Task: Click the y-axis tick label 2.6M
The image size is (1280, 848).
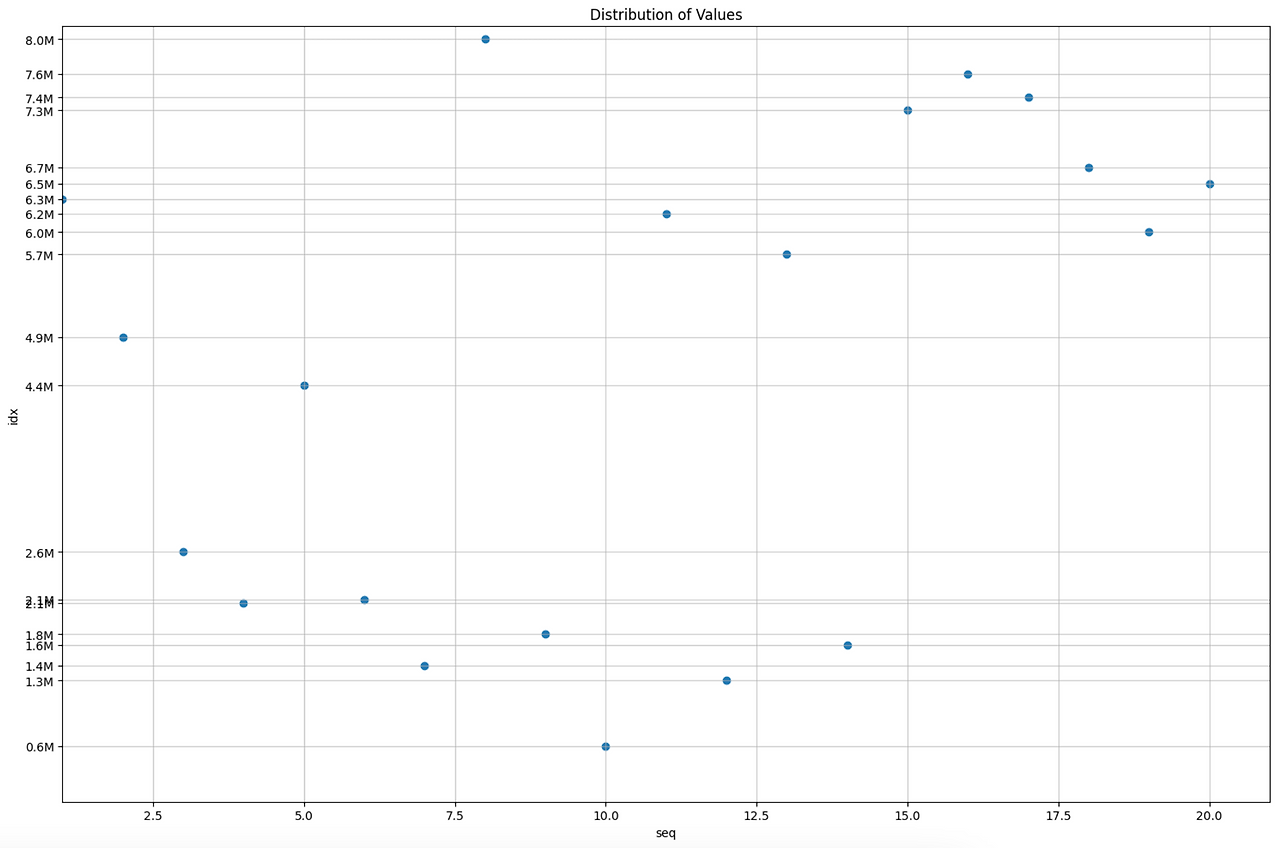Action: pos(39,553)
